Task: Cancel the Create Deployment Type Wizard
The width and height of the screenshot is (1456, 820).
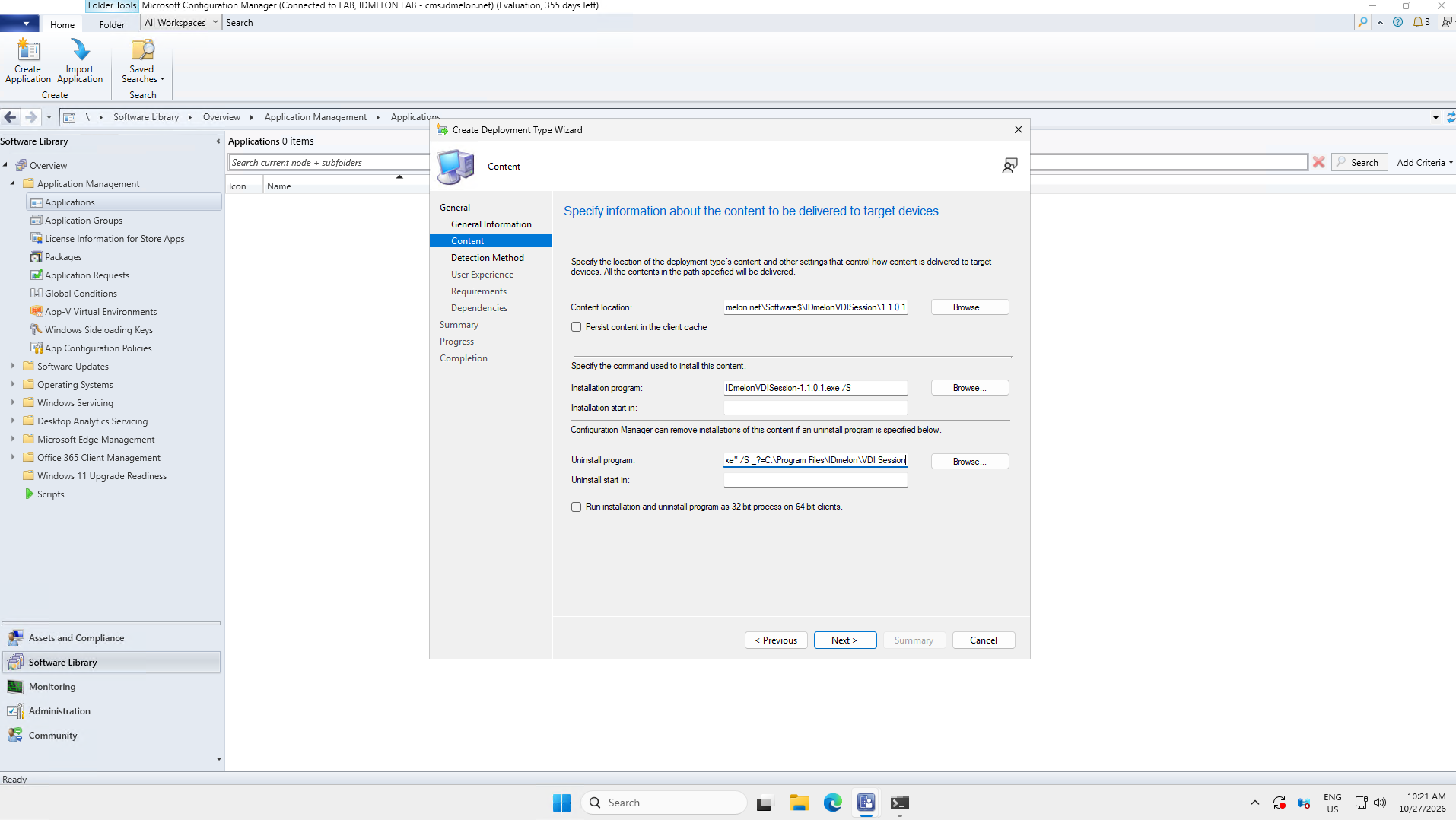Action: click(983, 640)
